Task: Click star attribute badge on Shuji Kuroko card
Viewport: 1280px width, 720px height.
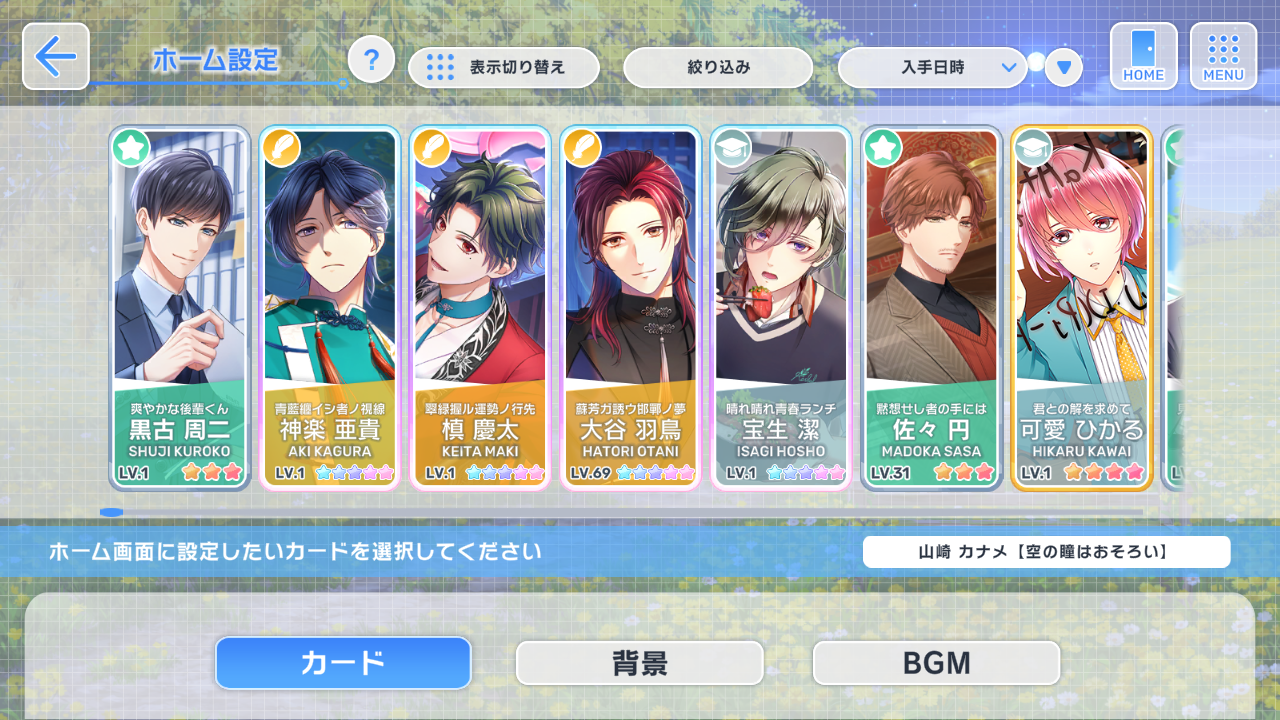Action: click(x=131, y=148)
